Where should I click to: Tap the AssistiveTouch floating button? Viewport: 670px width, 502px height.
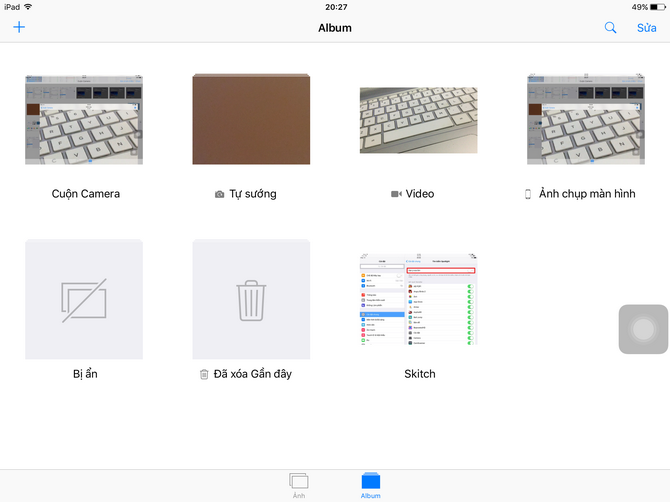(643, 329)
